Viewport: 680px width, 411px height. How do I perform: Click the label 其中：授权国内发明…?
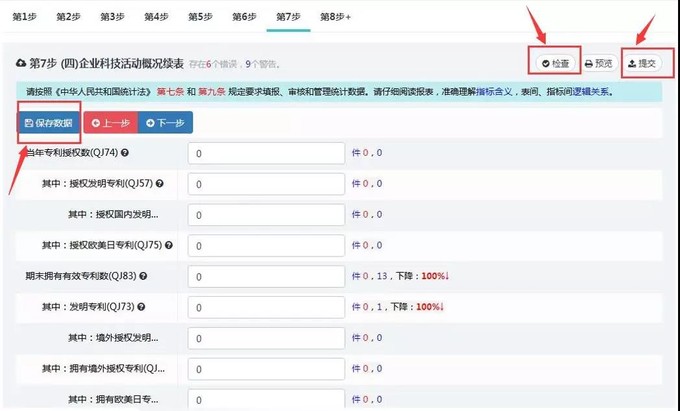coord(113,214)
